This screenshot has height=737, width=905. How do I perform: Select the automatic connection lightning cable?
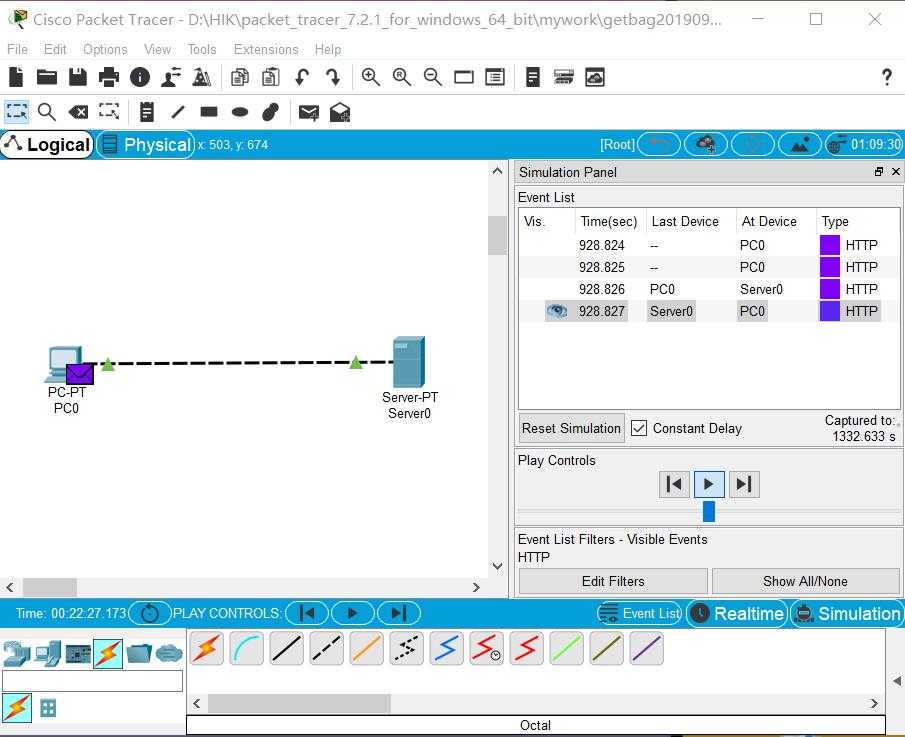(207, 648)
